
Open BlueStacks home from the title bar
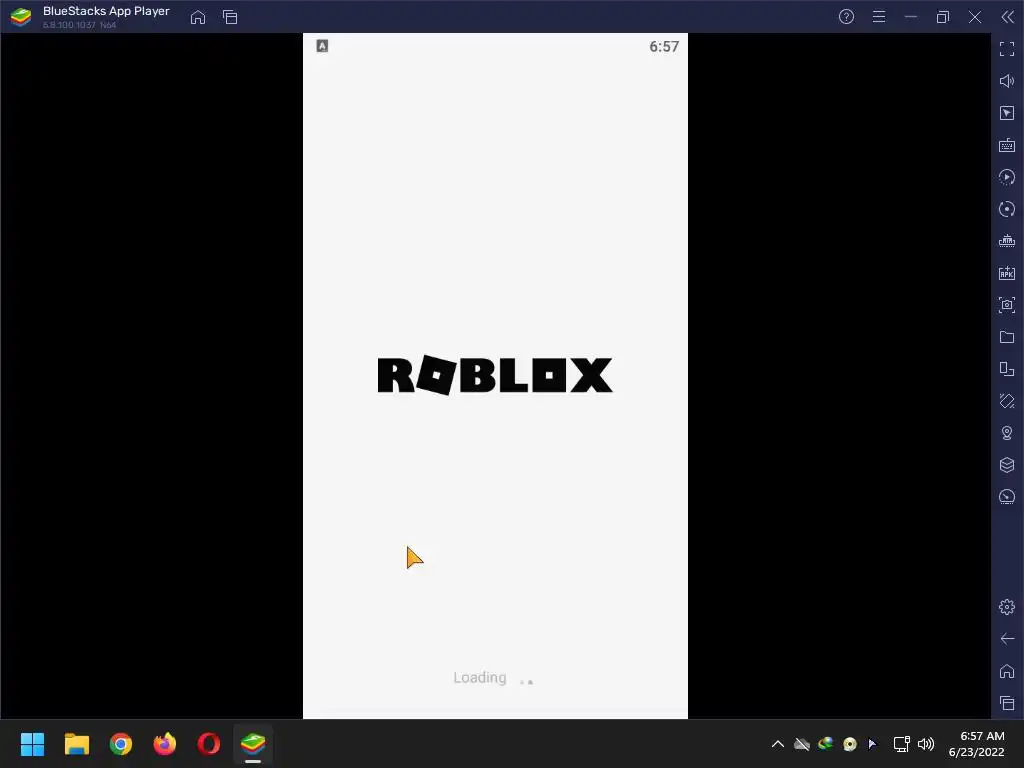[198, 17]
